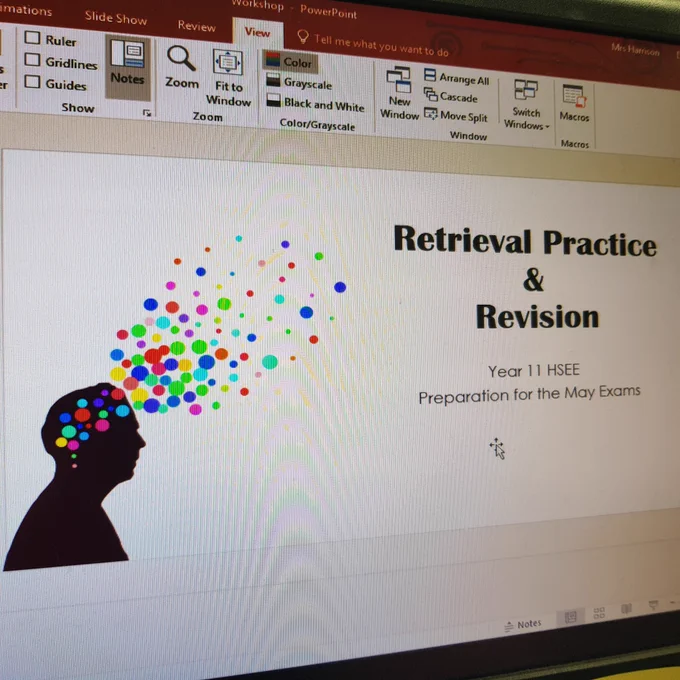Image resolution: width=680 pixels, height=680 pixels.
Task: Select the Year 11 HSEE subtitle line
Action: click(534, 371)
